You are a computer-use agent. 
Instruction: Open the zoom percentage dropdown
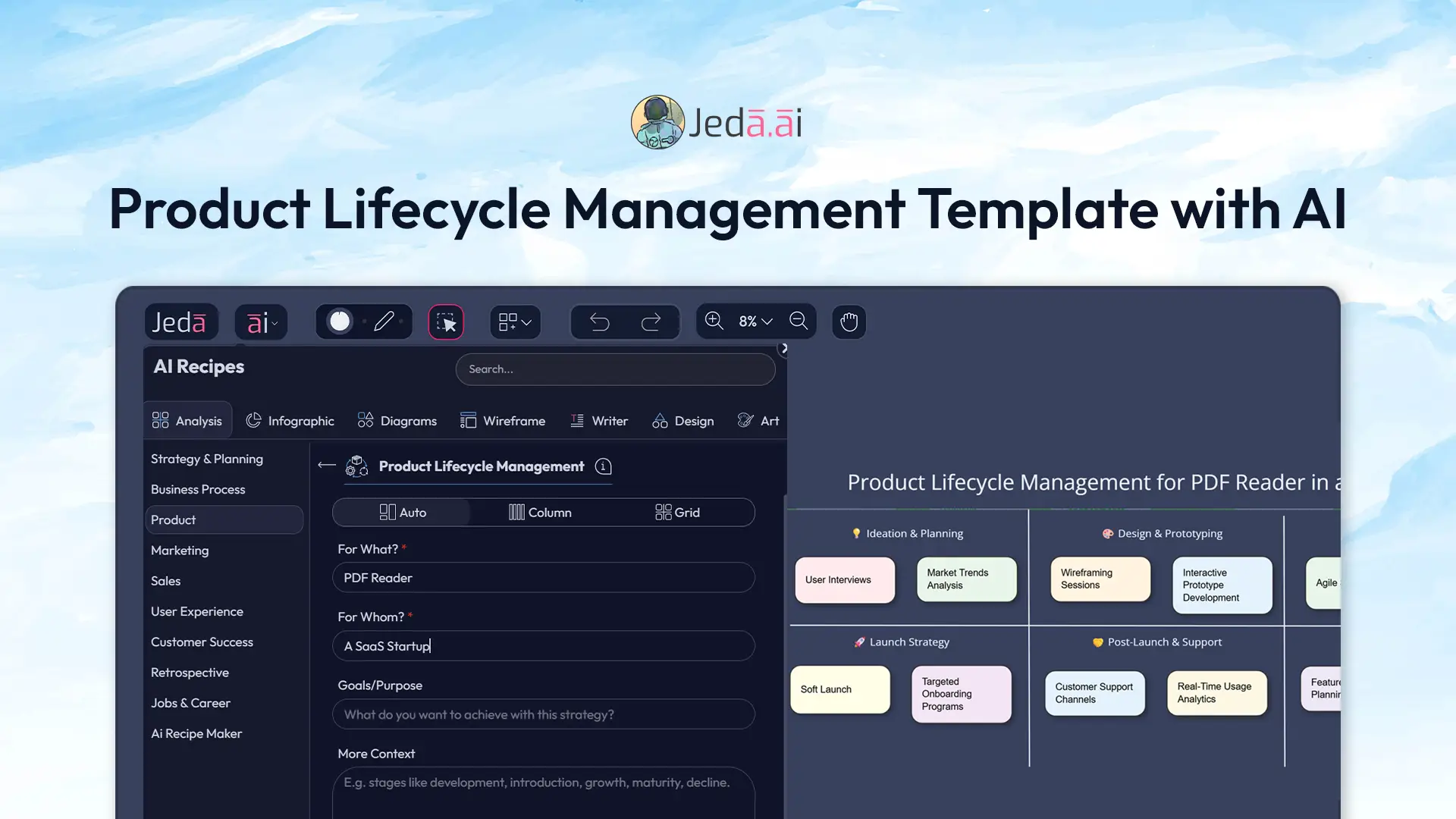(755, 321)
